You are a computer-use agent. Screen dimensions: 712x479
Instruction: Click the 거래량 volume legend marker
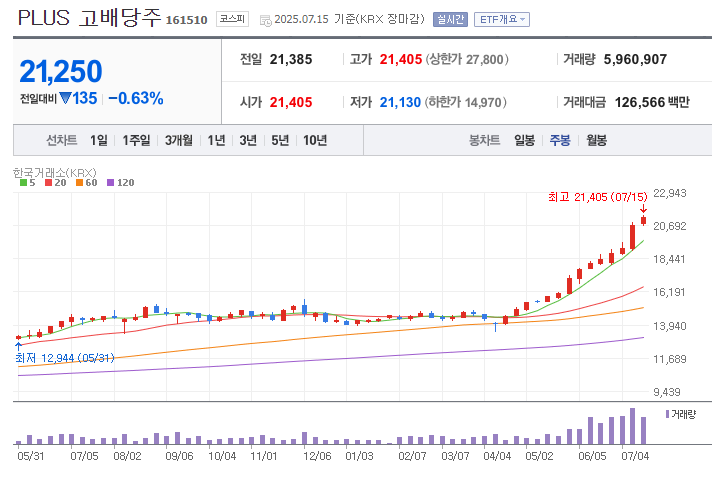pyautogui.click(x=668, y=413)
